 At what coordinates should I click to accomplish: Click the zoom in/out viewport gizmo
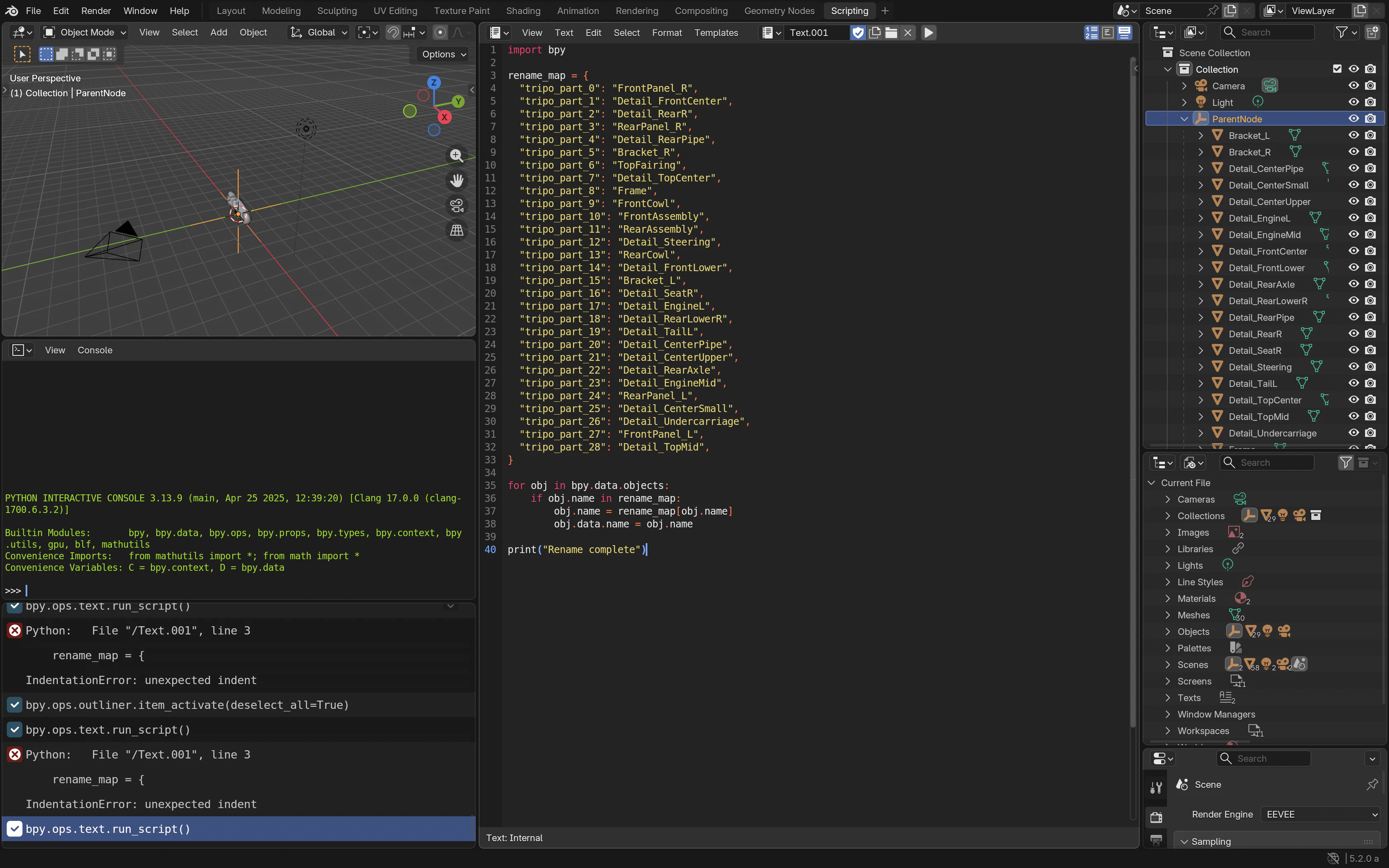coord(456,155)
